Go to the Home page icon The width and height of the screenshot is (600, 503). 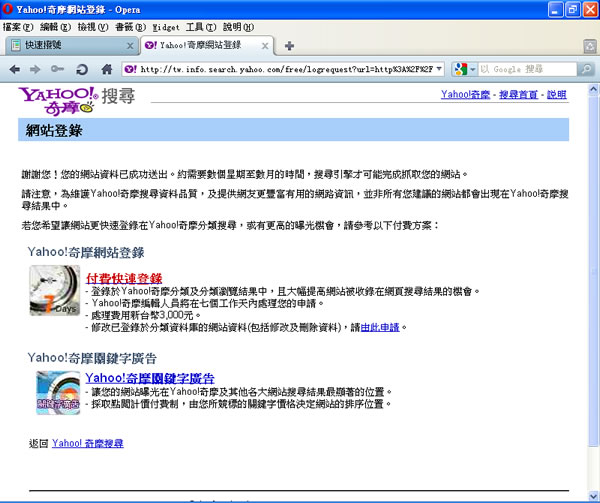tap(106, 69)
